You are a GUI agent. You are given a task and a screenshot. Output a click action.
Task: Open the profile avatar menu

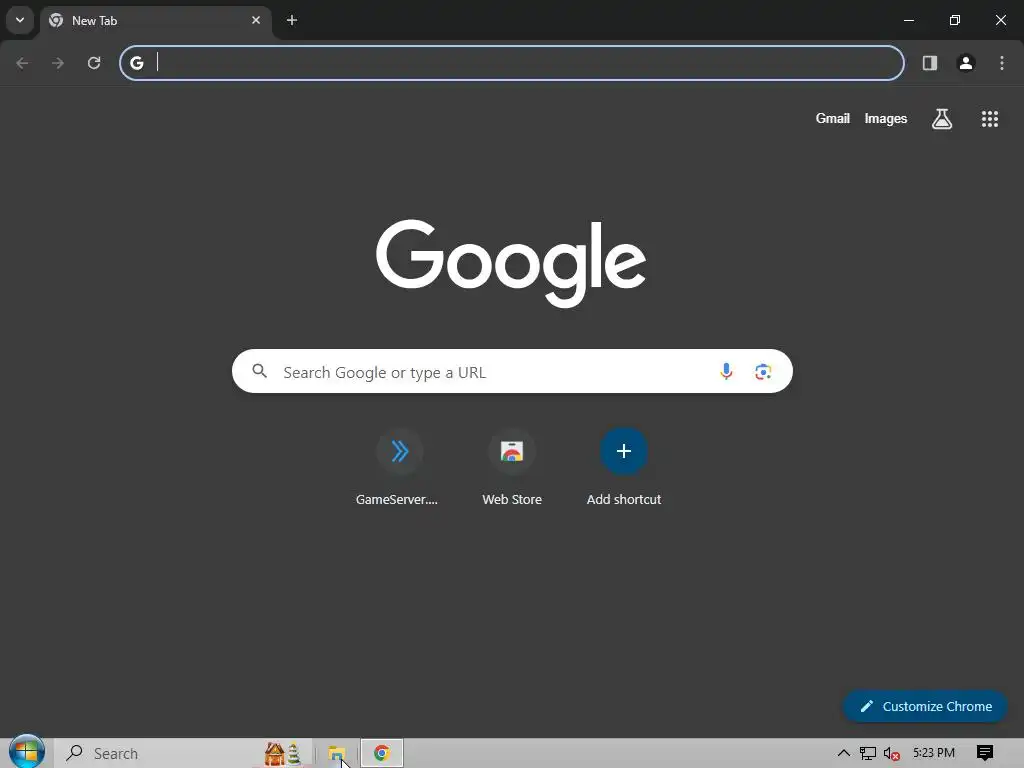point(966,63)
